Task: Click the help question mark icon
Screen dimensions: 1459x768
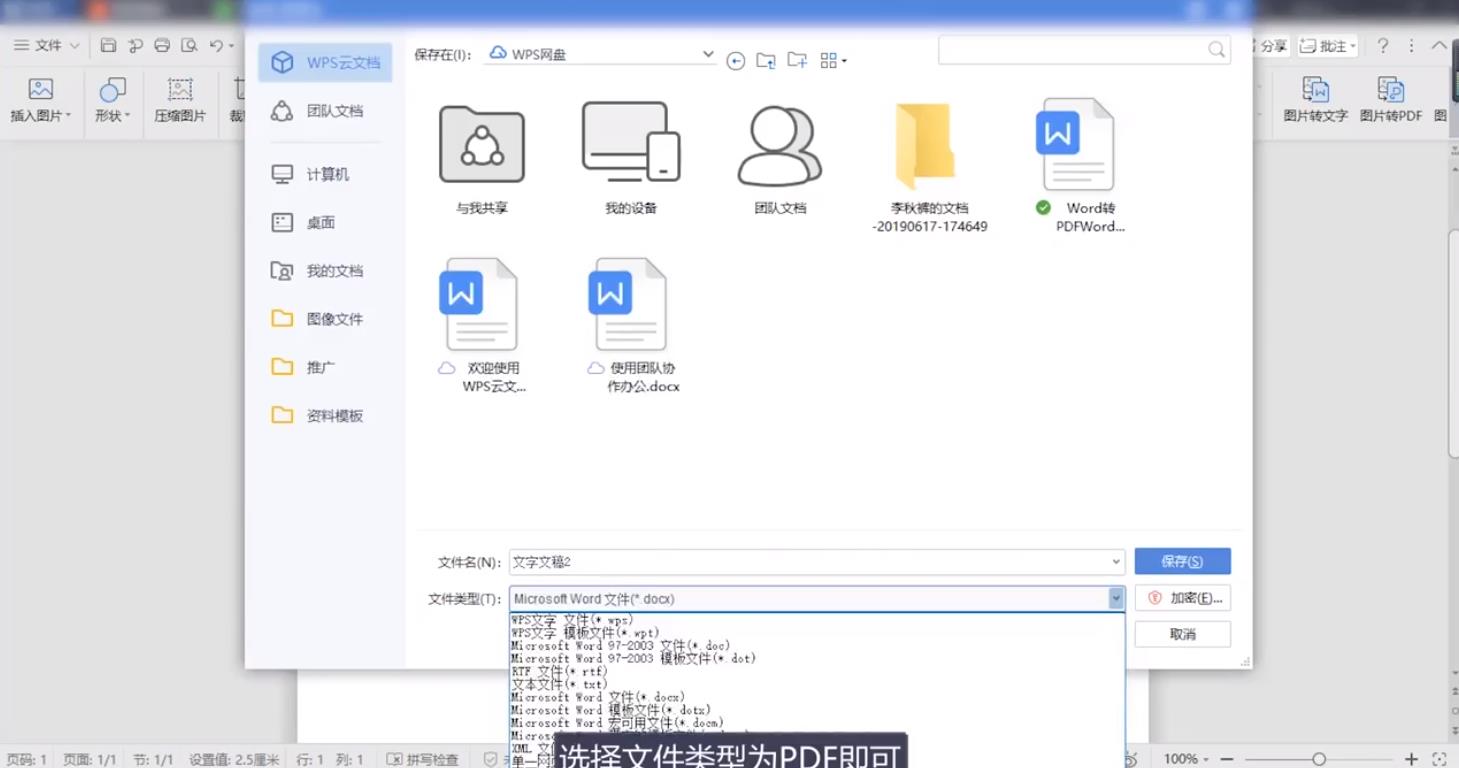Action: [1383, 46]
